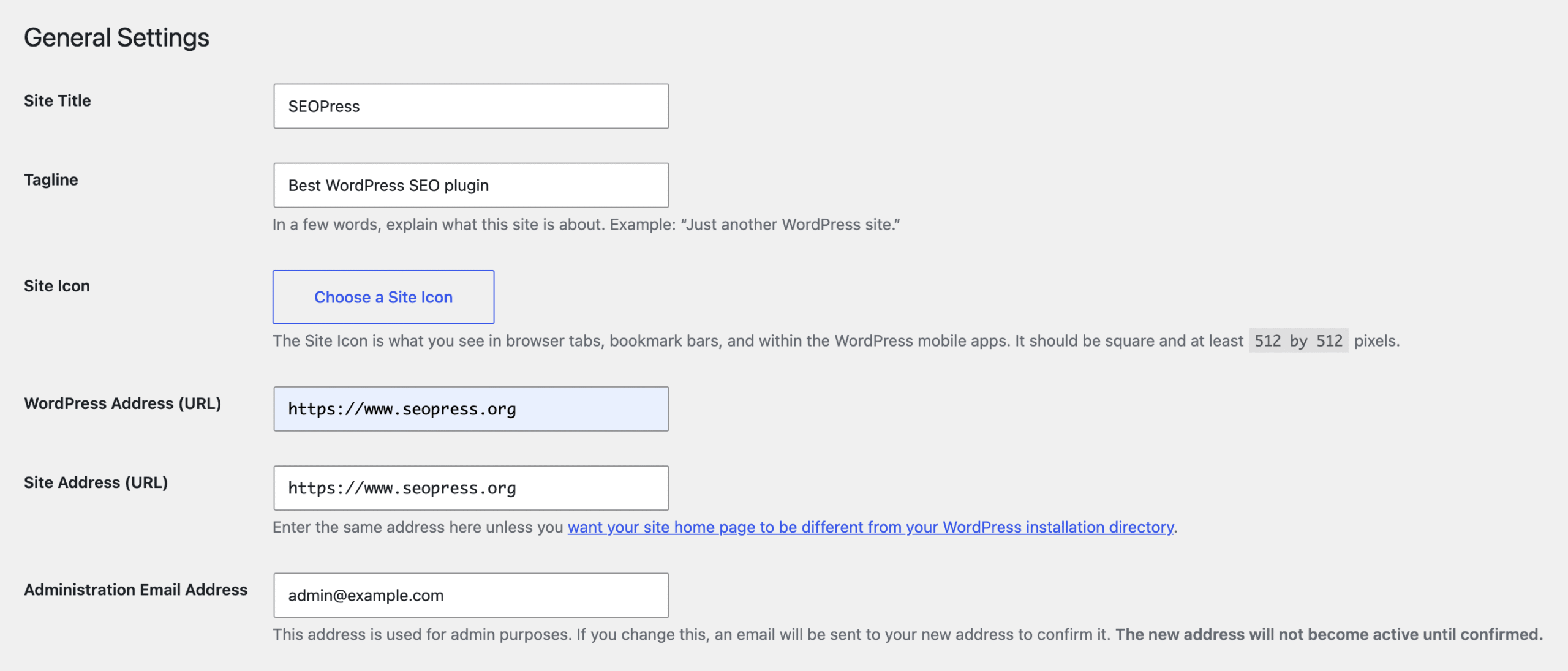Follow the site home page different directory link
The image size is (1568, 671).
coord(870,527)
